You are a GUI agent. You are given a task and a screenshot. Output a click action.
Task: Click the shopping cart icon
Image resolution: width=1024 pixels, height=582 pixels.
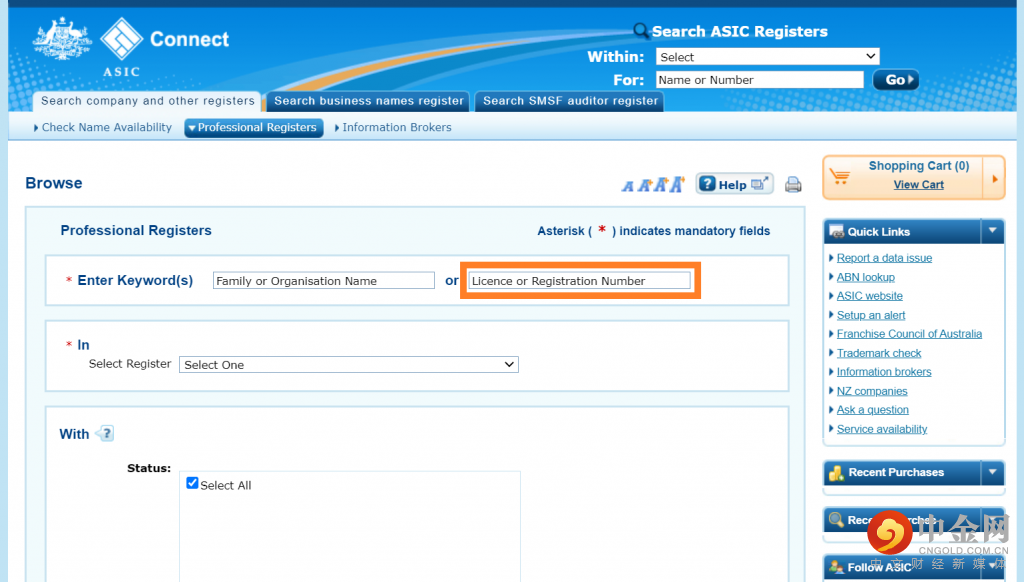click(x=840, y=176)
